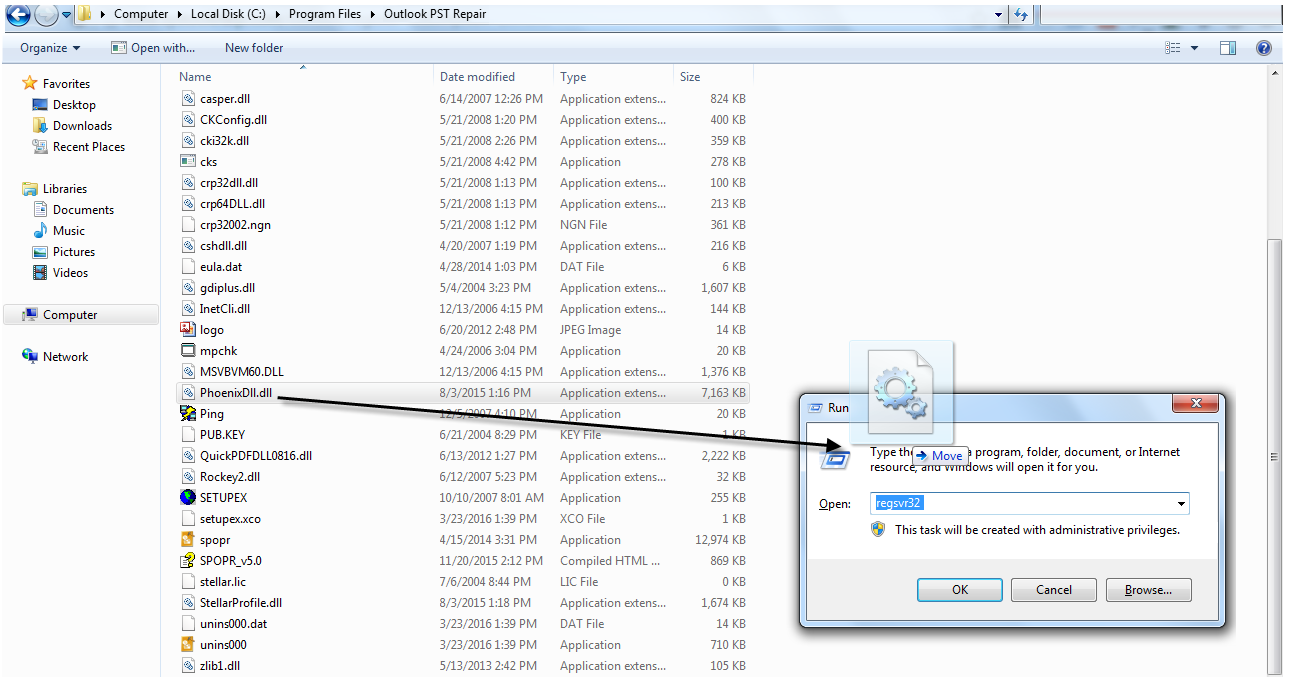Open Recent Places in the navigation pane

tap(89, 147)
